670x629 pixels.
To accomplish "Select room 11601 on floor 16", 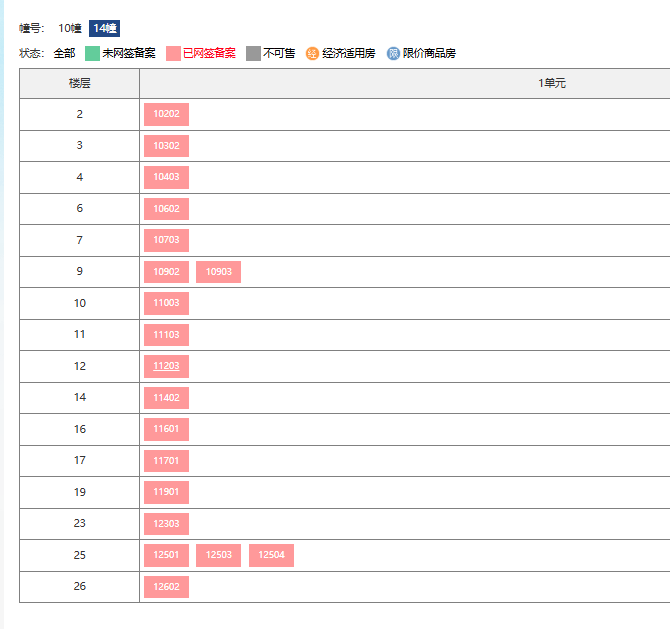I will [166, 429].
